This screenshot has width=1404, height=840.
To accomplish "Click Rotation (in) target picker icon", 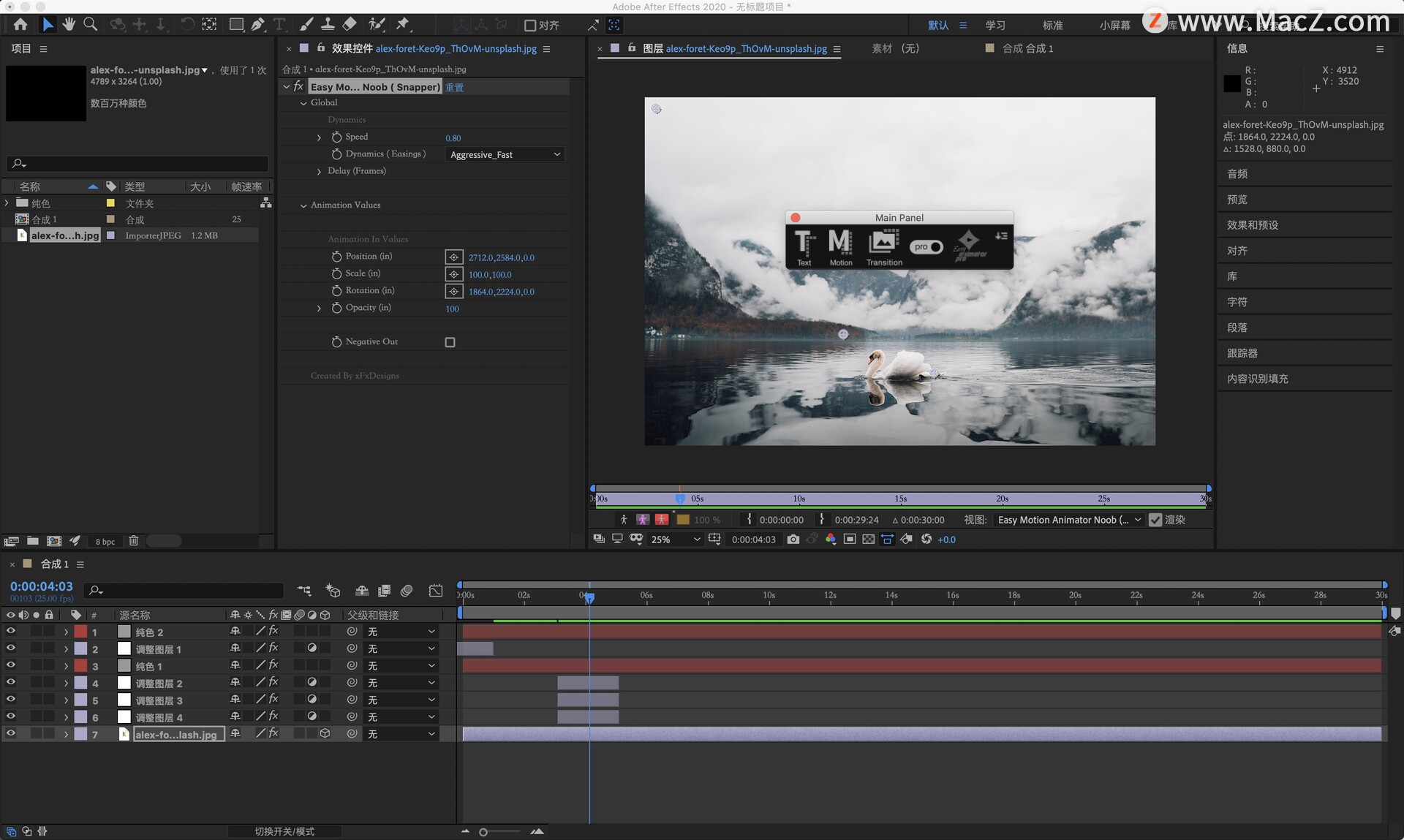I will (454, 291).
